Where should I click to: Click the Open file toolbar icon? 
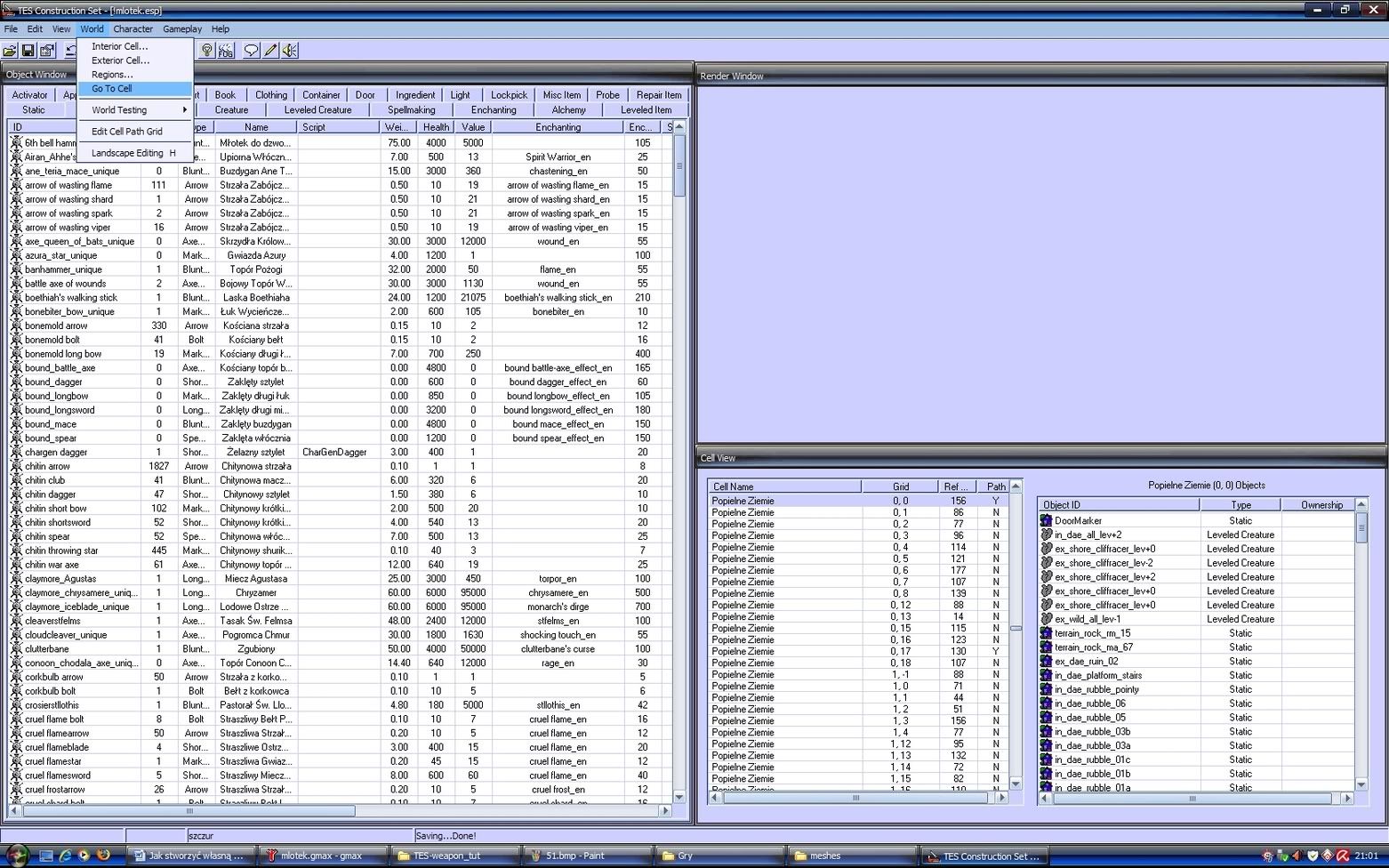(10, 51)
